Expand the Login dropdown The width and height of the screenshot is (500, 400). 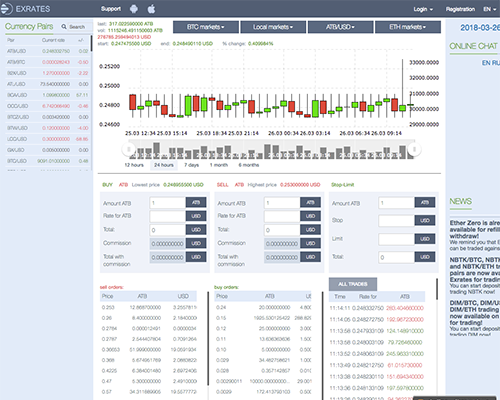(x=423, y=9)
